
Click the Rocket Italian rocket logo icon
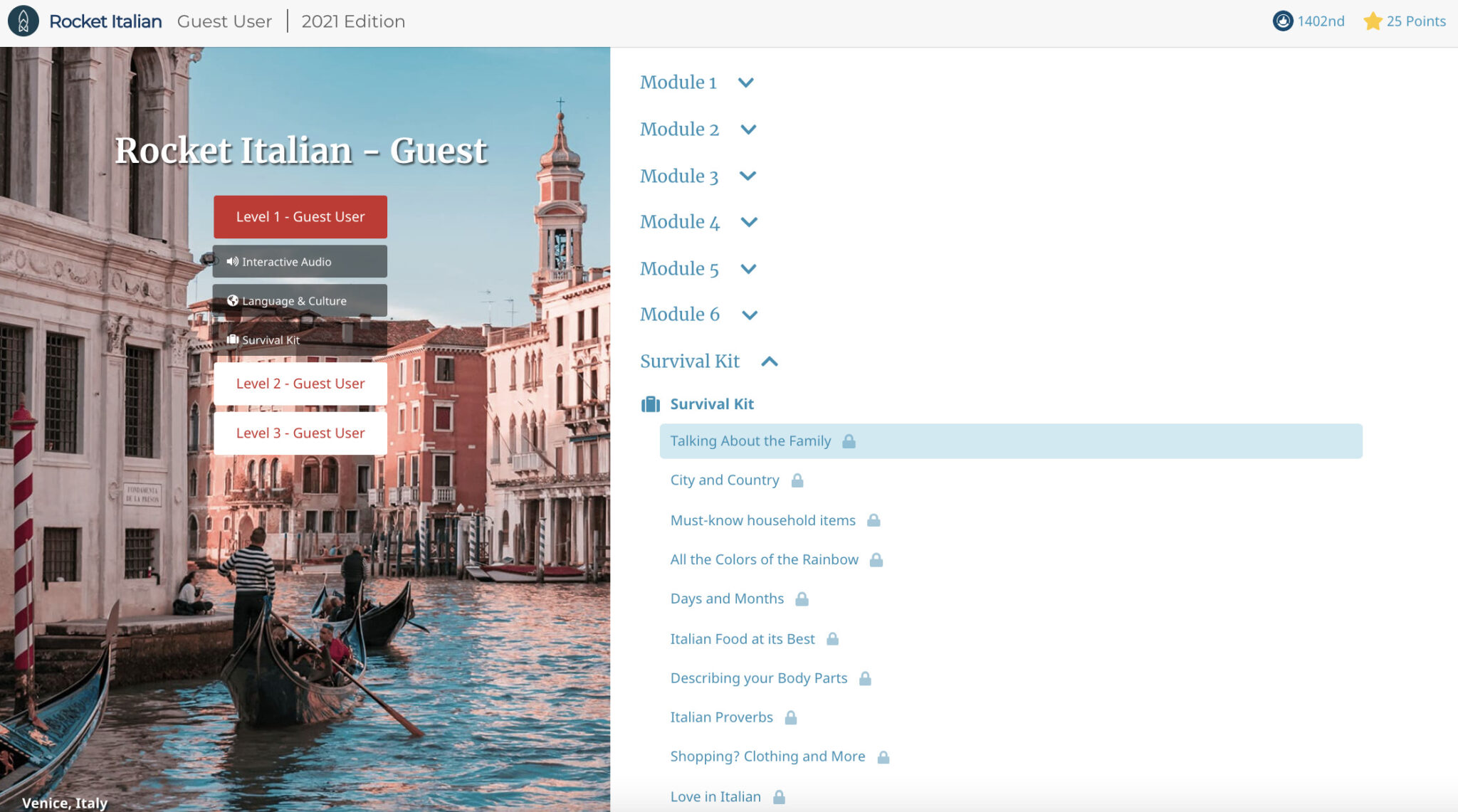23,21
